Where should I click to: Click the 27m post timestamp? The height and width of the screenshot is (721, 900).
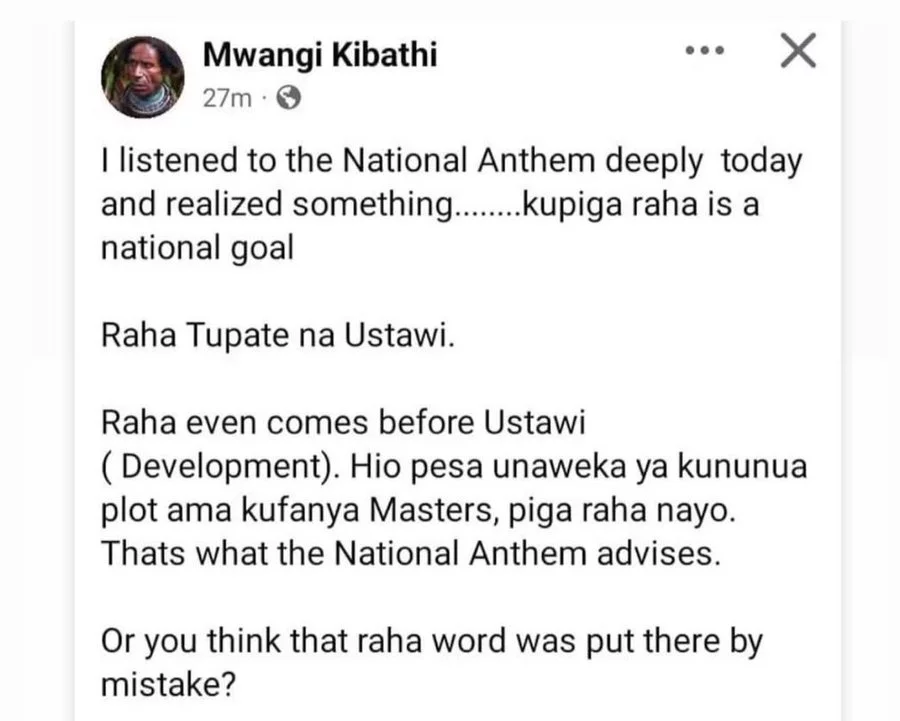pyautogui.click(x=227, y=98)
